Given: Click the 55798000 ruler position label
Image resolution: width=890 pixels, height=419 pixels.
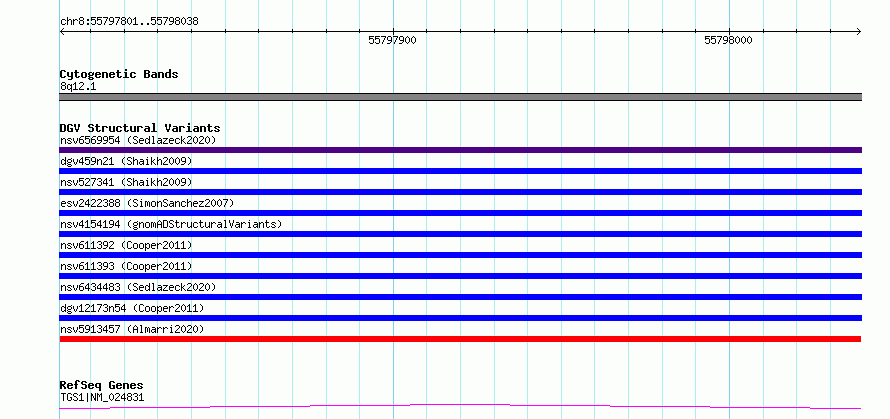Looking at the screenshot, I should pos(728,40).
